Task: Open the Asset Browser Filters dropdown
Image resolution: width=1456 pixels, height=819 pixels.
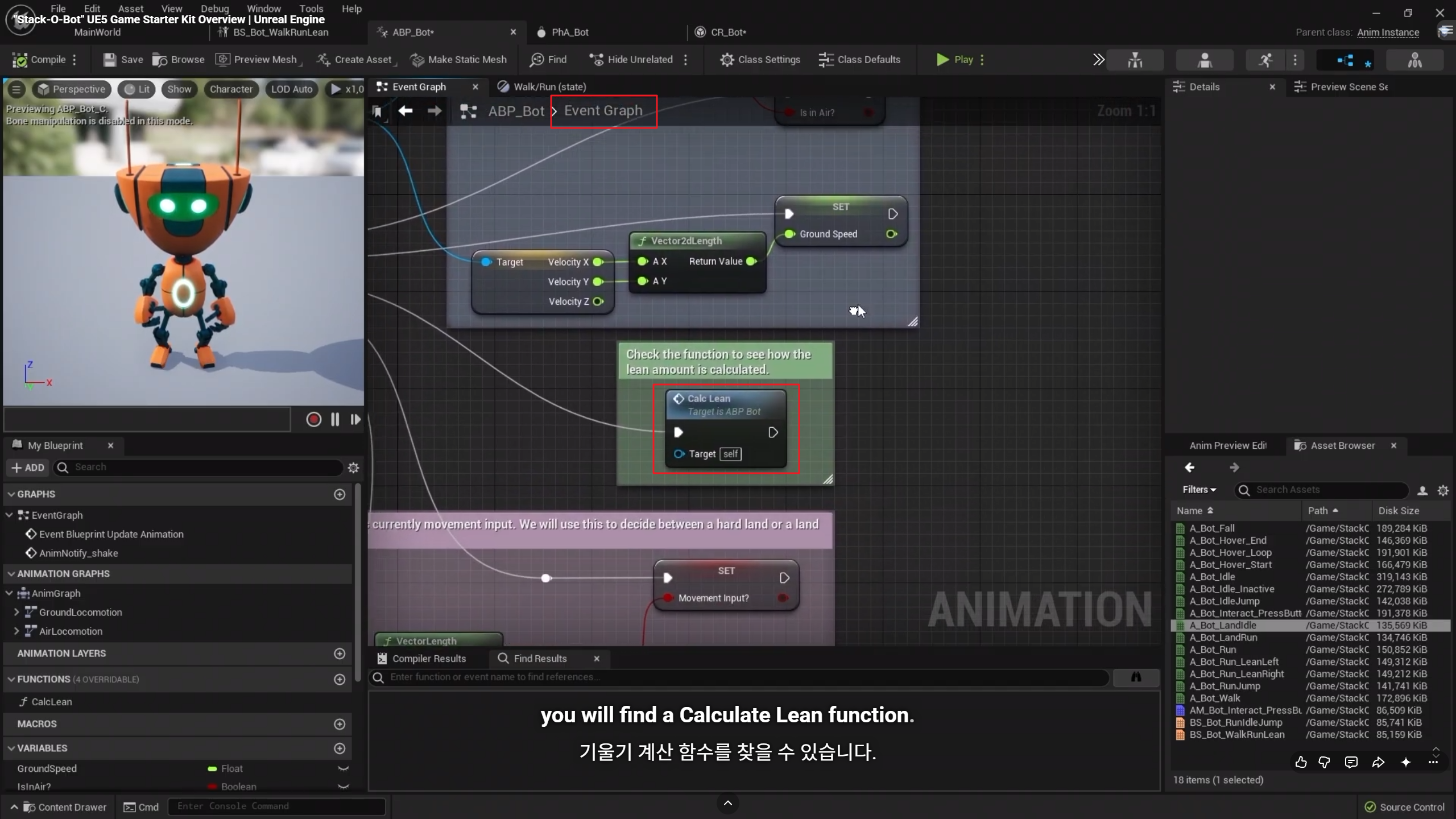Action: 1199,490
